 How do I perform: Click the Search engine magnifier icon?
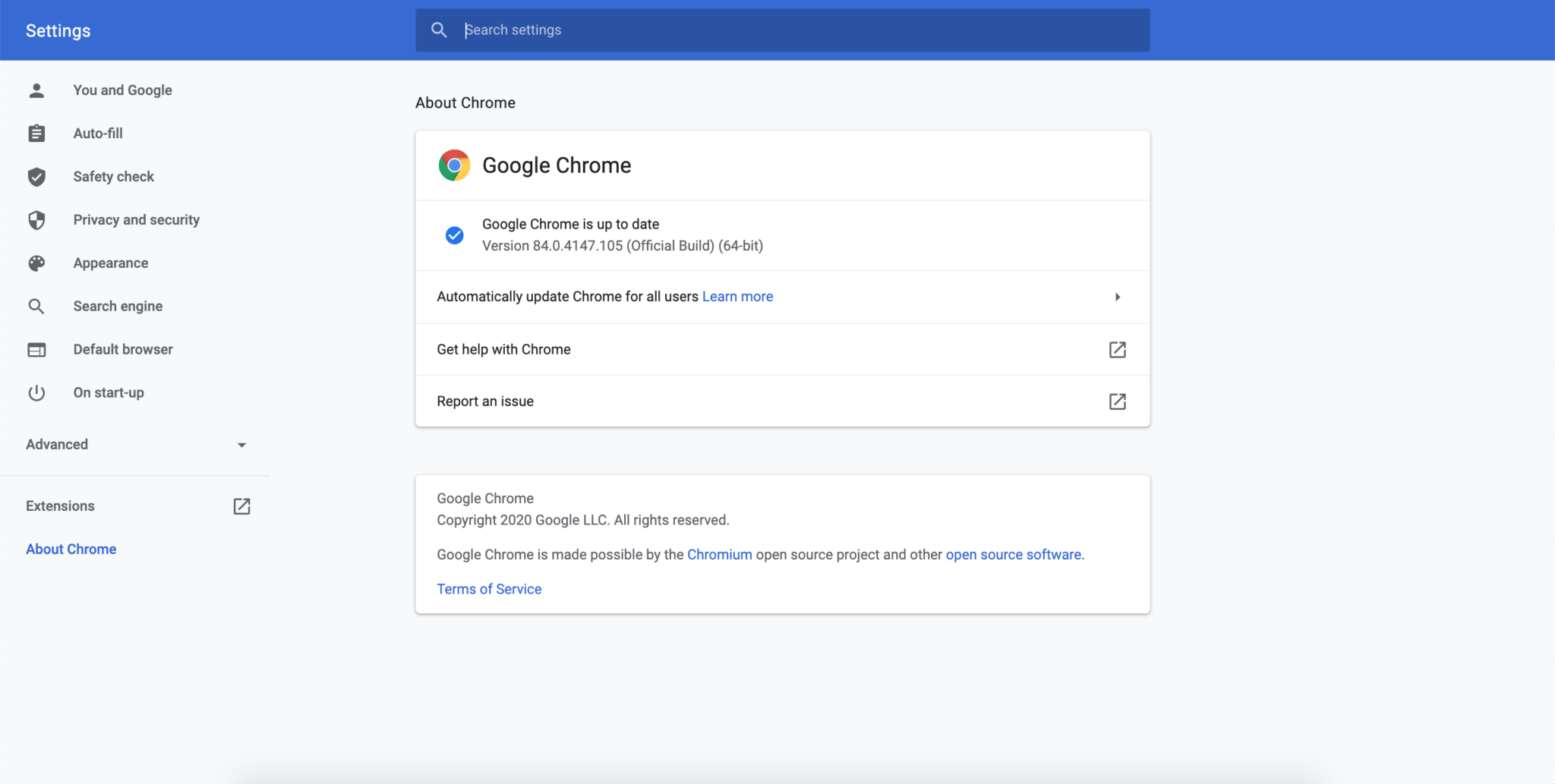pyautogui.click(x=36, y=306)
